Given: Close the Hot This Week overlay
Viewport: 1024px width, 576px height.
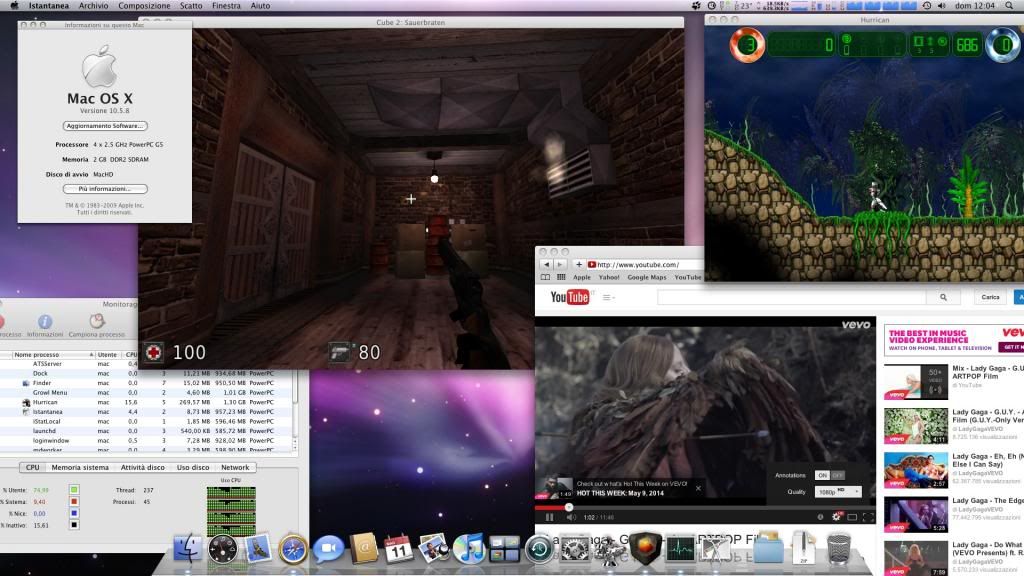Looking at the screenshot, I should pyautogui.click(x=698, y=488).
